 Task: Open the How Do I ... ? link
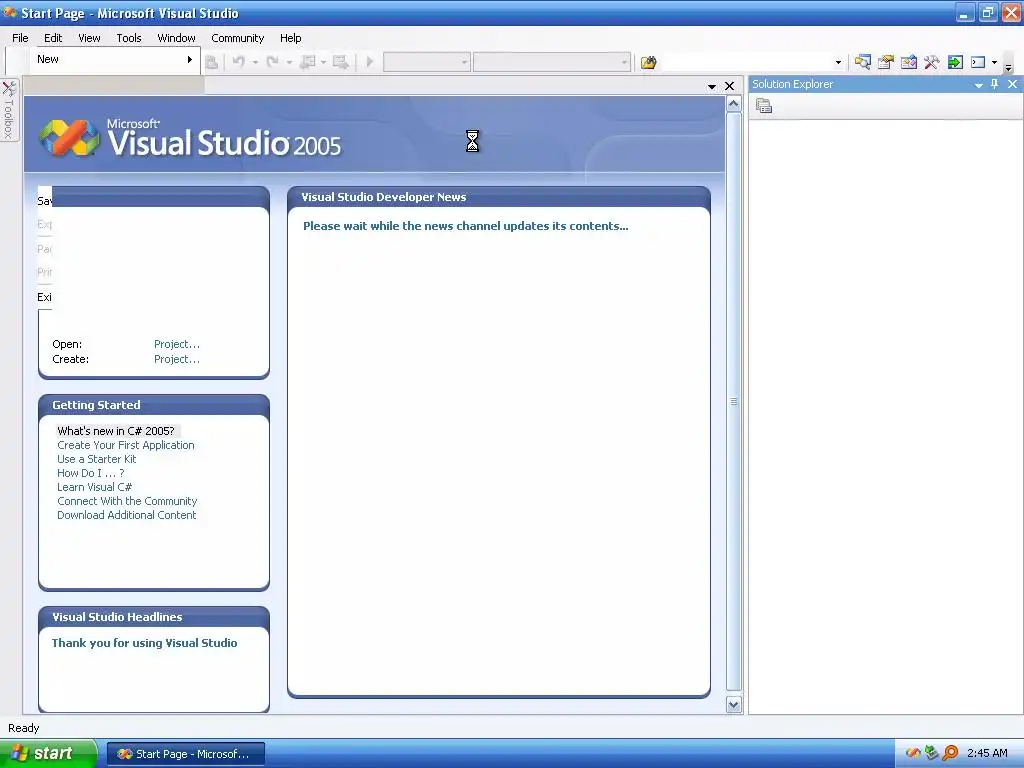(x=91, y=473)
